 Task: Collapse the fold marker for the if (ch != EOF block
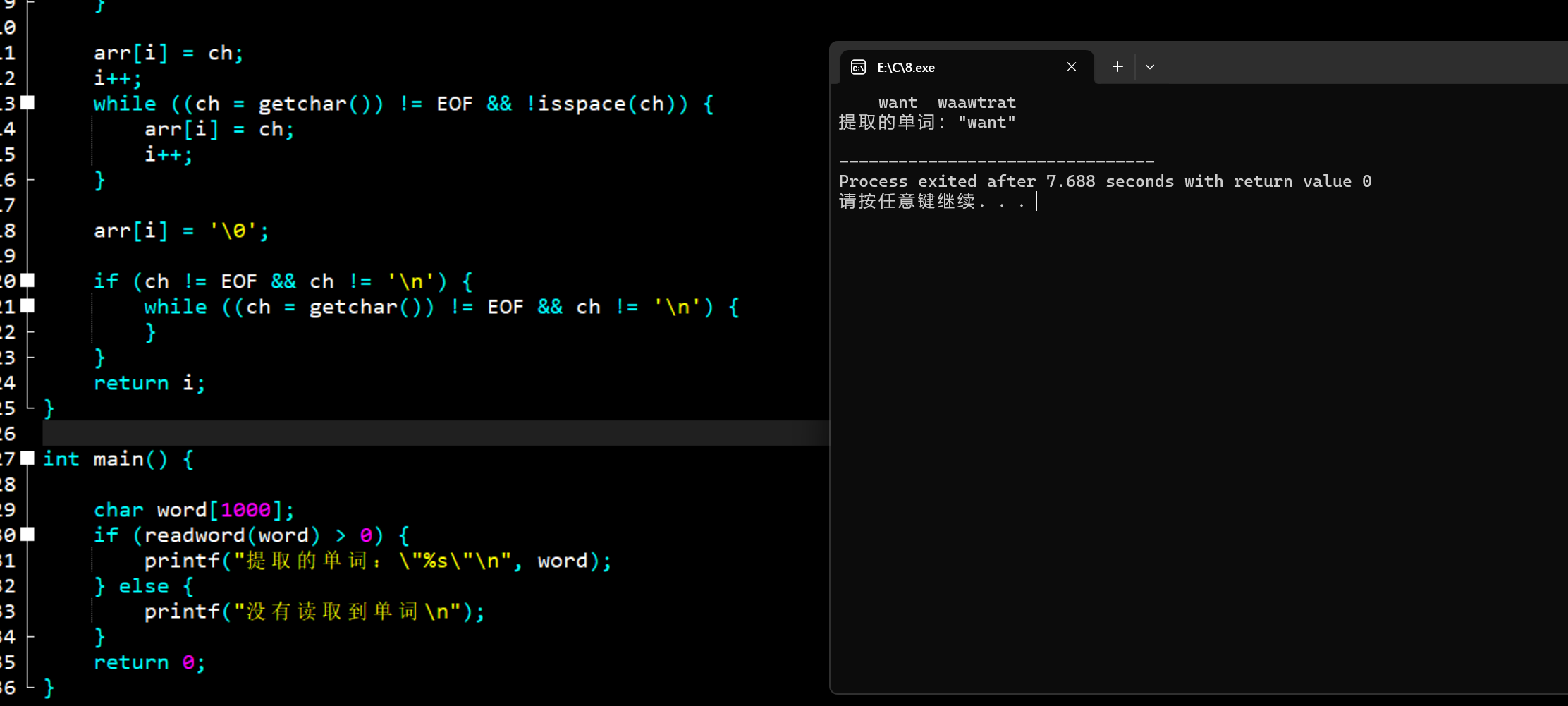coord(27,281)
